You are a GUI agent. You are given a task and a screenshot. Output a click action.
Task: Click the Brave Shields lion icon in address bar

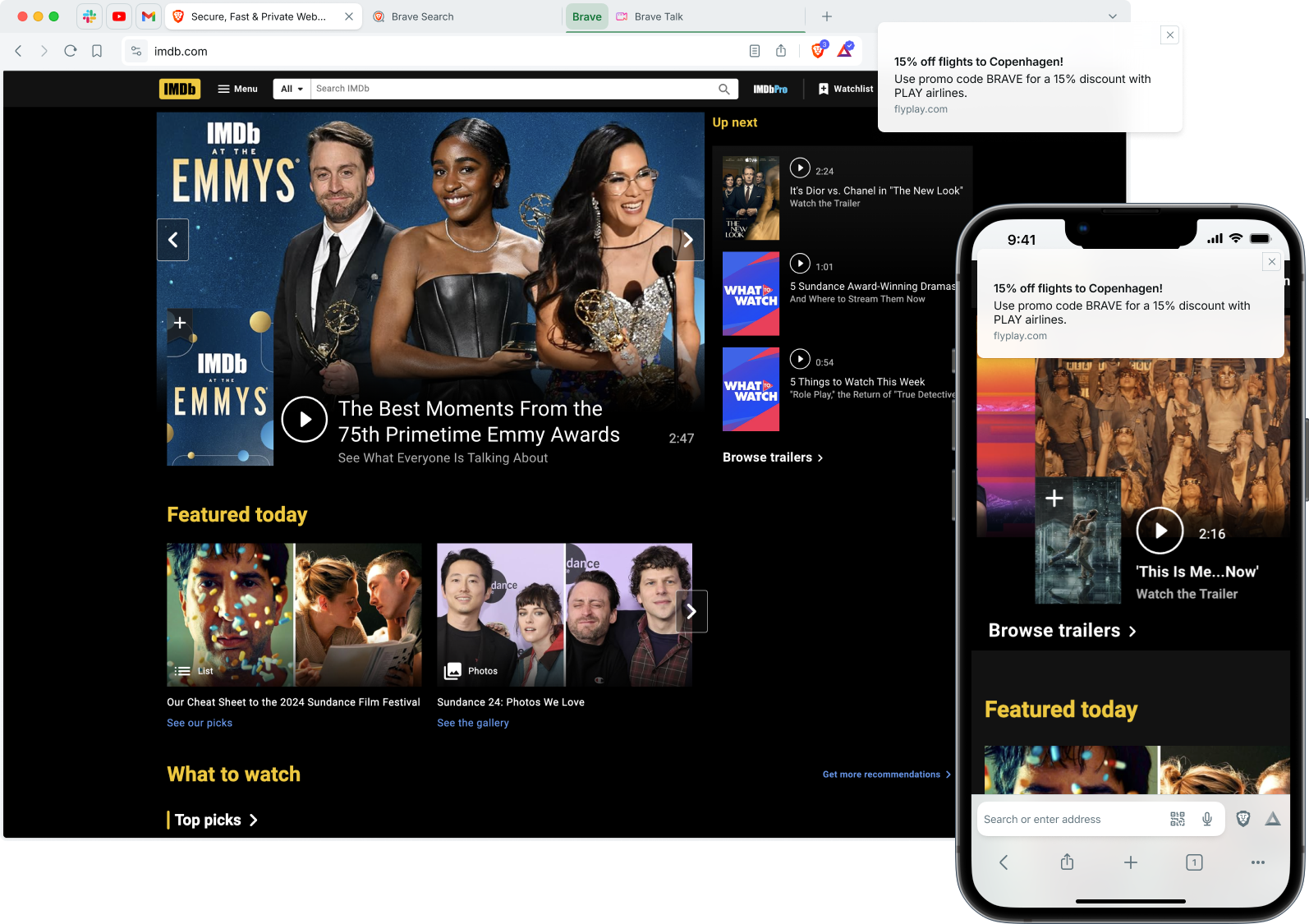[x=817, y=51]
